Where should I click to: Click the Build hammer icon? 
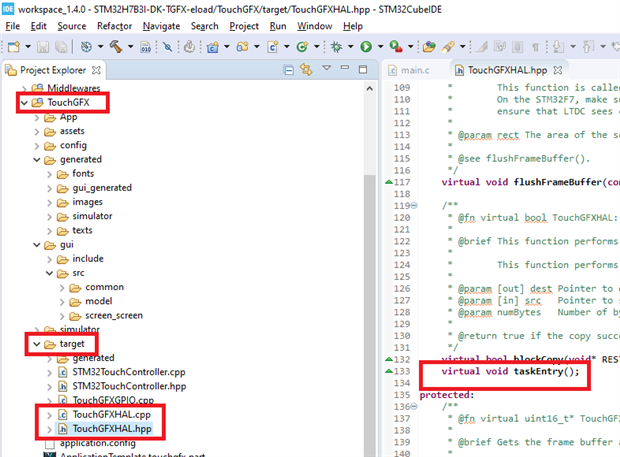tap(116, 46)
